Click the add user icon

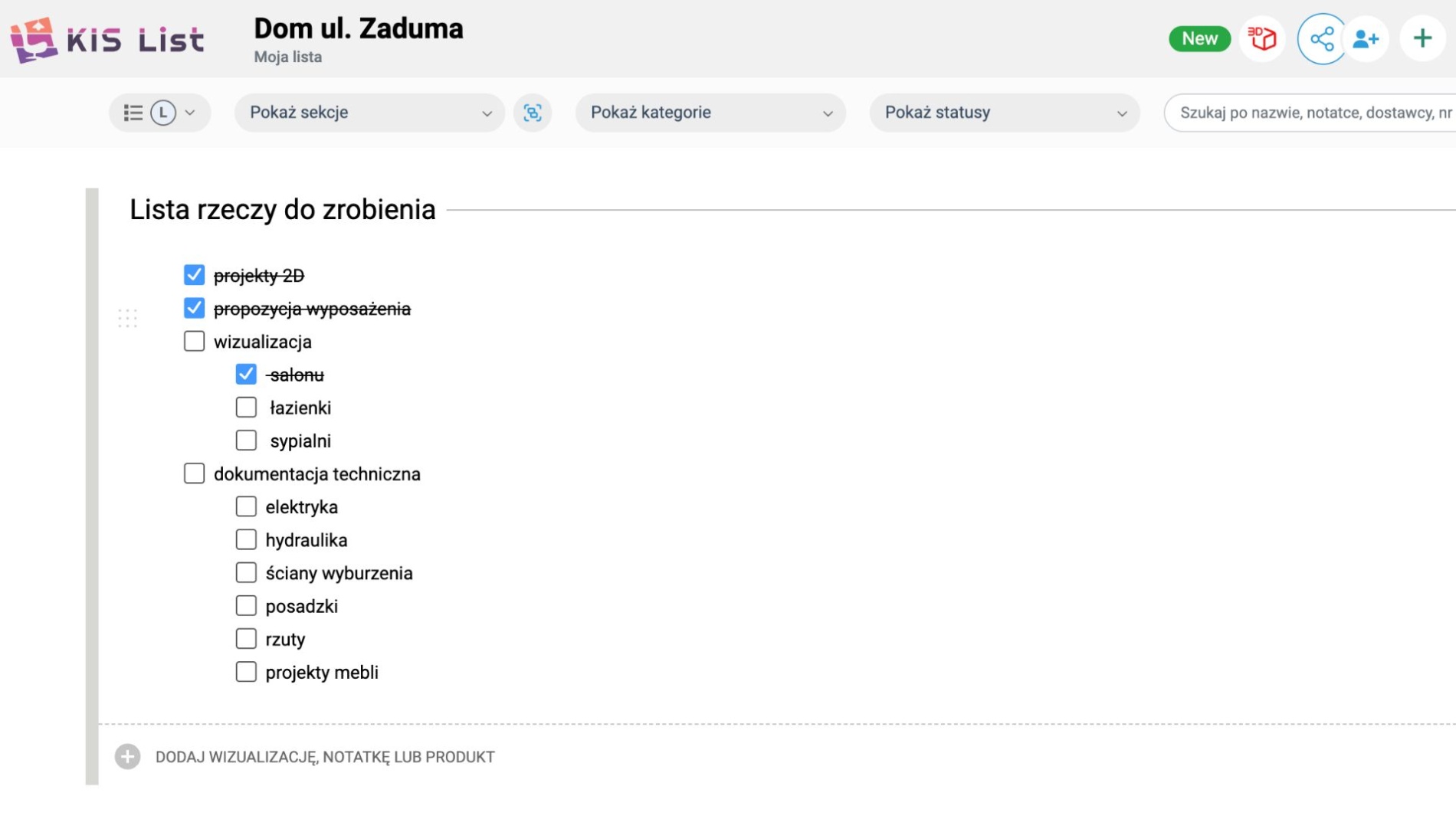(x=1366, y=39)
